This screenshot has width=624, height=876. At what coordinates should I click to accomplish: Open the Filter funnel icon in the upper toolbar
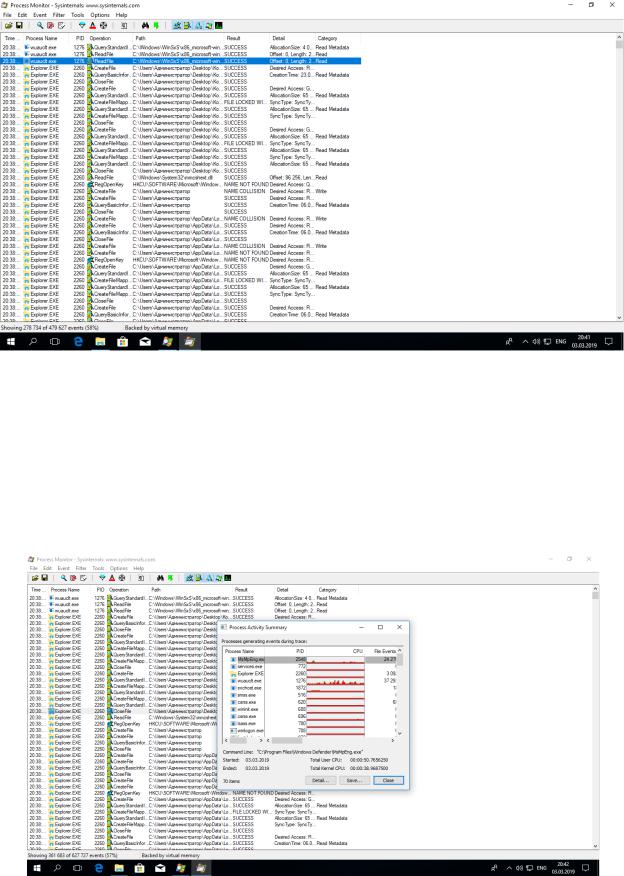point(82,26)
